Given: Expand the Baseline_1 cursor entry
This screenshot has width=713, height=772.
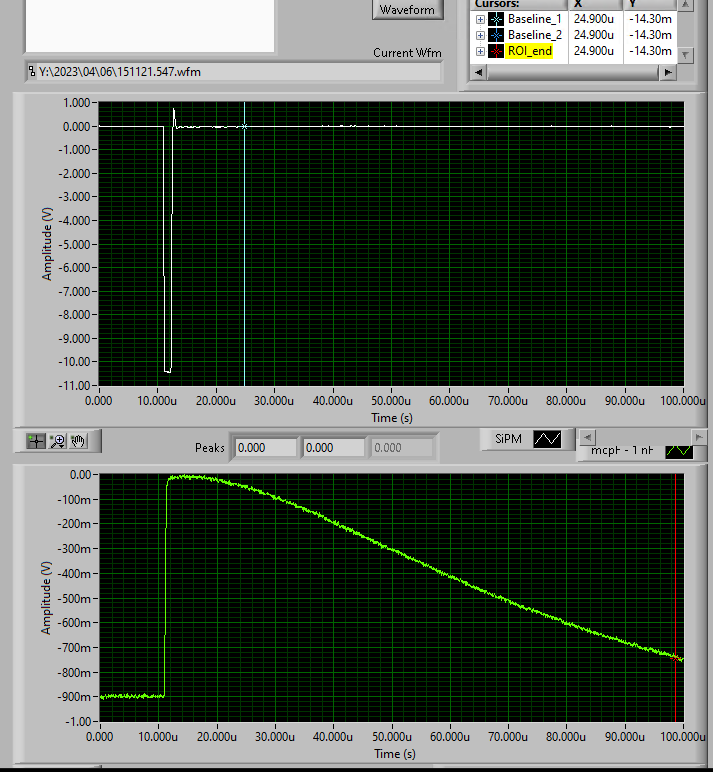Looking at the screenshot, I should click(480, 19).
